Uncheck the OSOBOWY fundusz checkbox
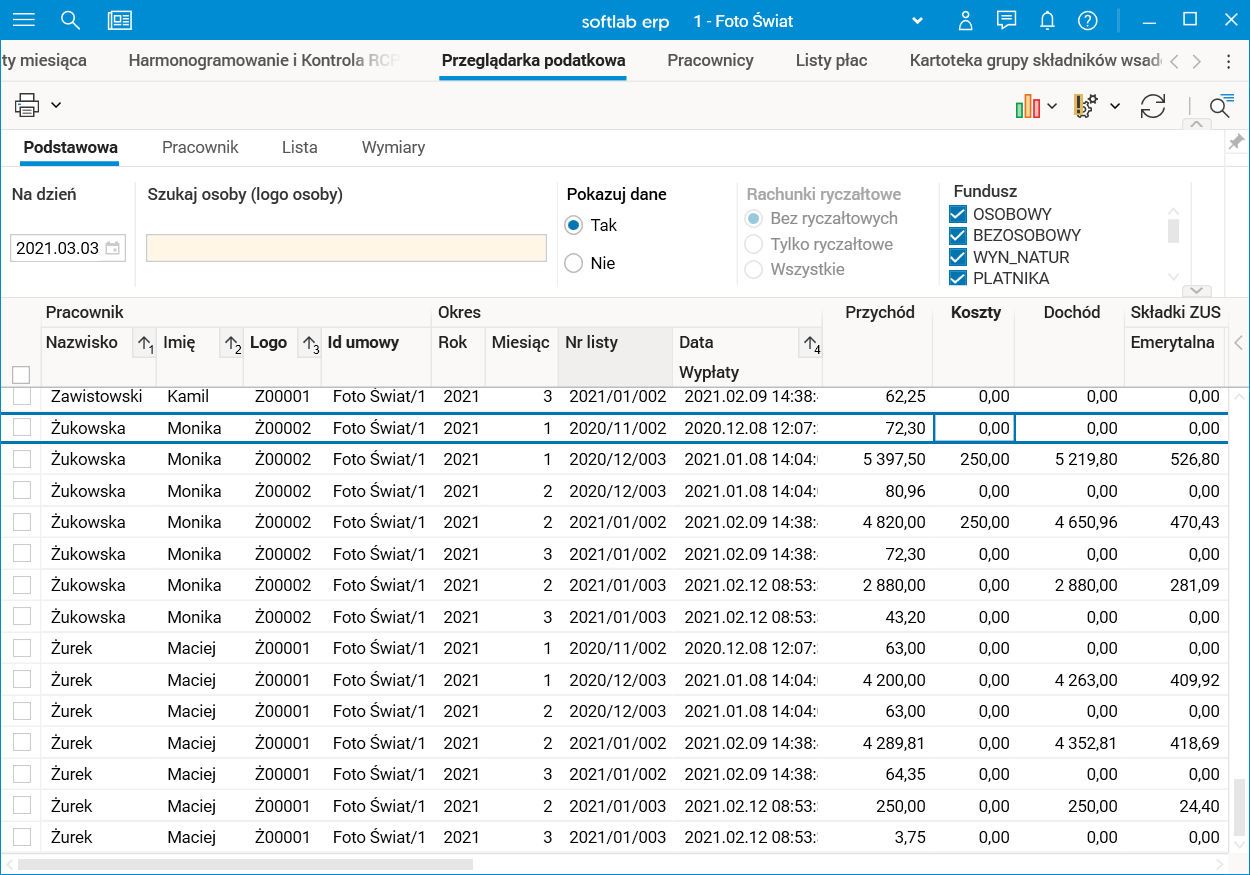1250x875 pixels. (x=958, y=214)
